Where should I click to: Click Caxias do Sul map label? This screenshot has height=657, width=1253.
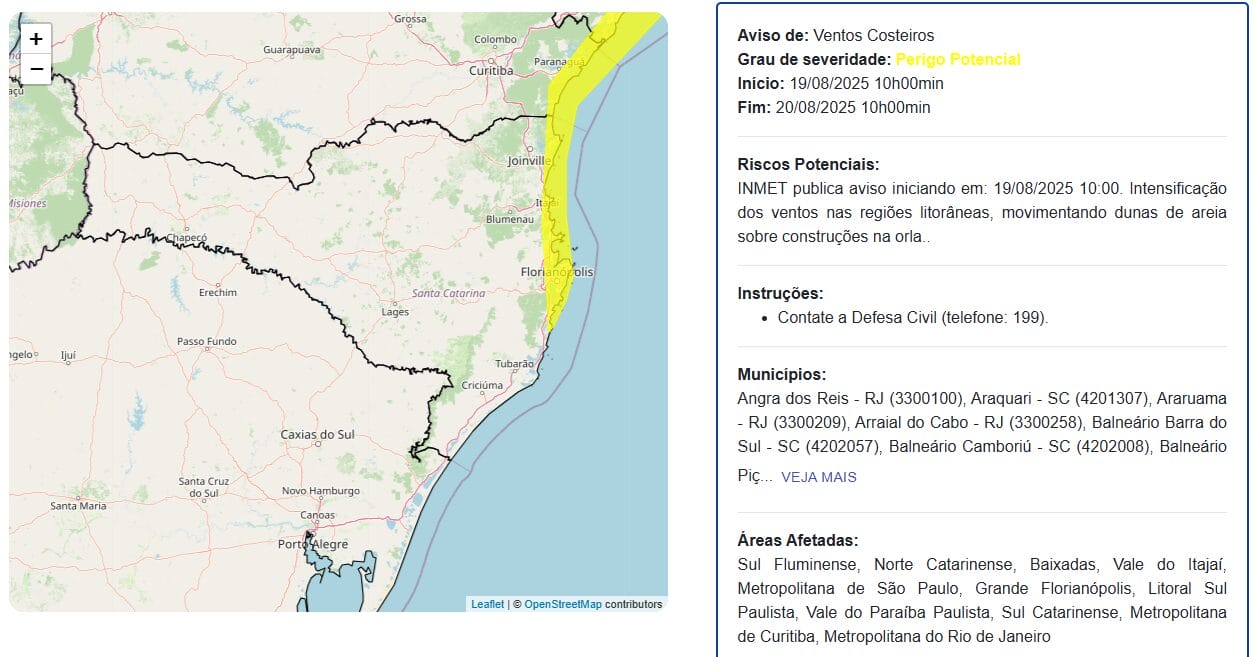317,435
